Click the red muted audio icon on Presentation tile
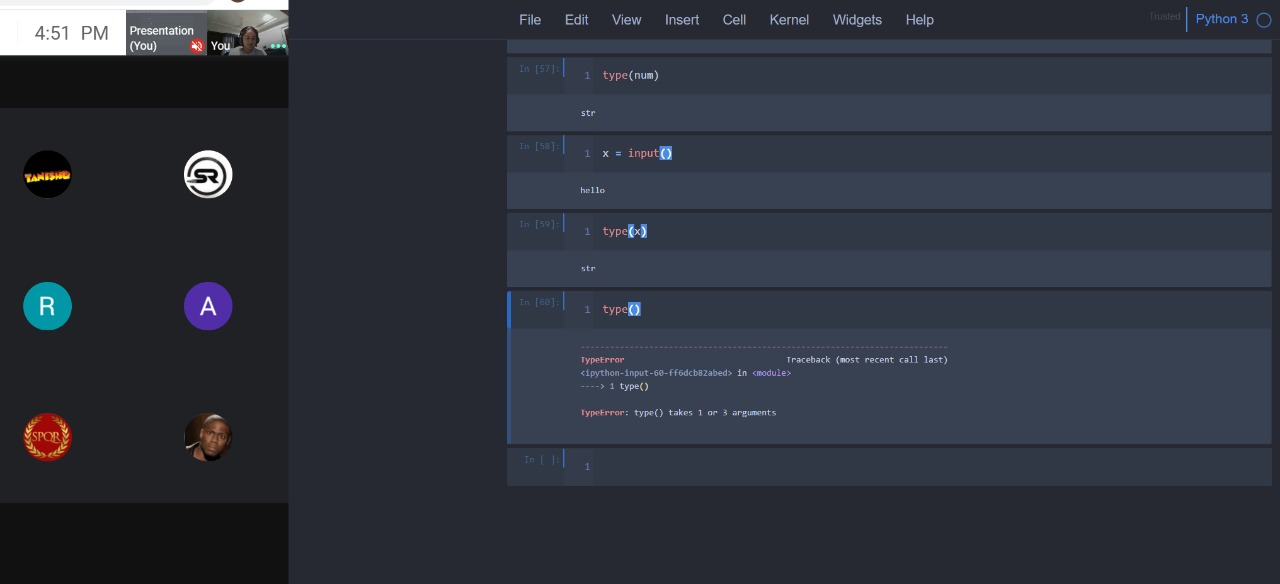This screenshot has height=584, width=1280. tap(196, 46)
